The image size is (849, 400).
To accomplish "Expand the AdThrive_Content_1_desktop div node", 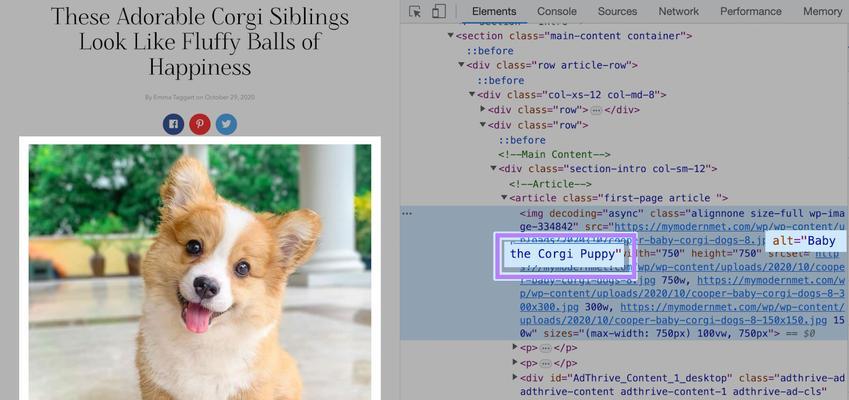I will pyautogui.click(x=515, y=377).
